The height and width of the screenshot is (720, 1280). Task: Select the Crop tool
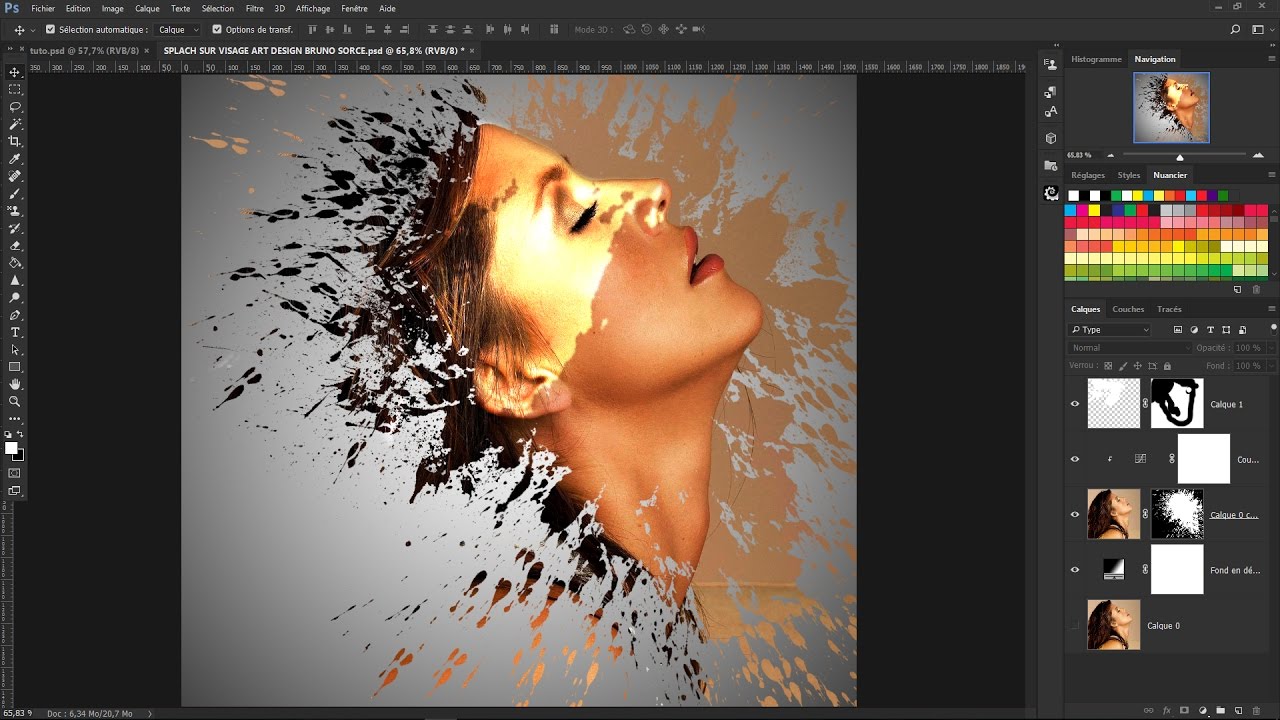15,141
